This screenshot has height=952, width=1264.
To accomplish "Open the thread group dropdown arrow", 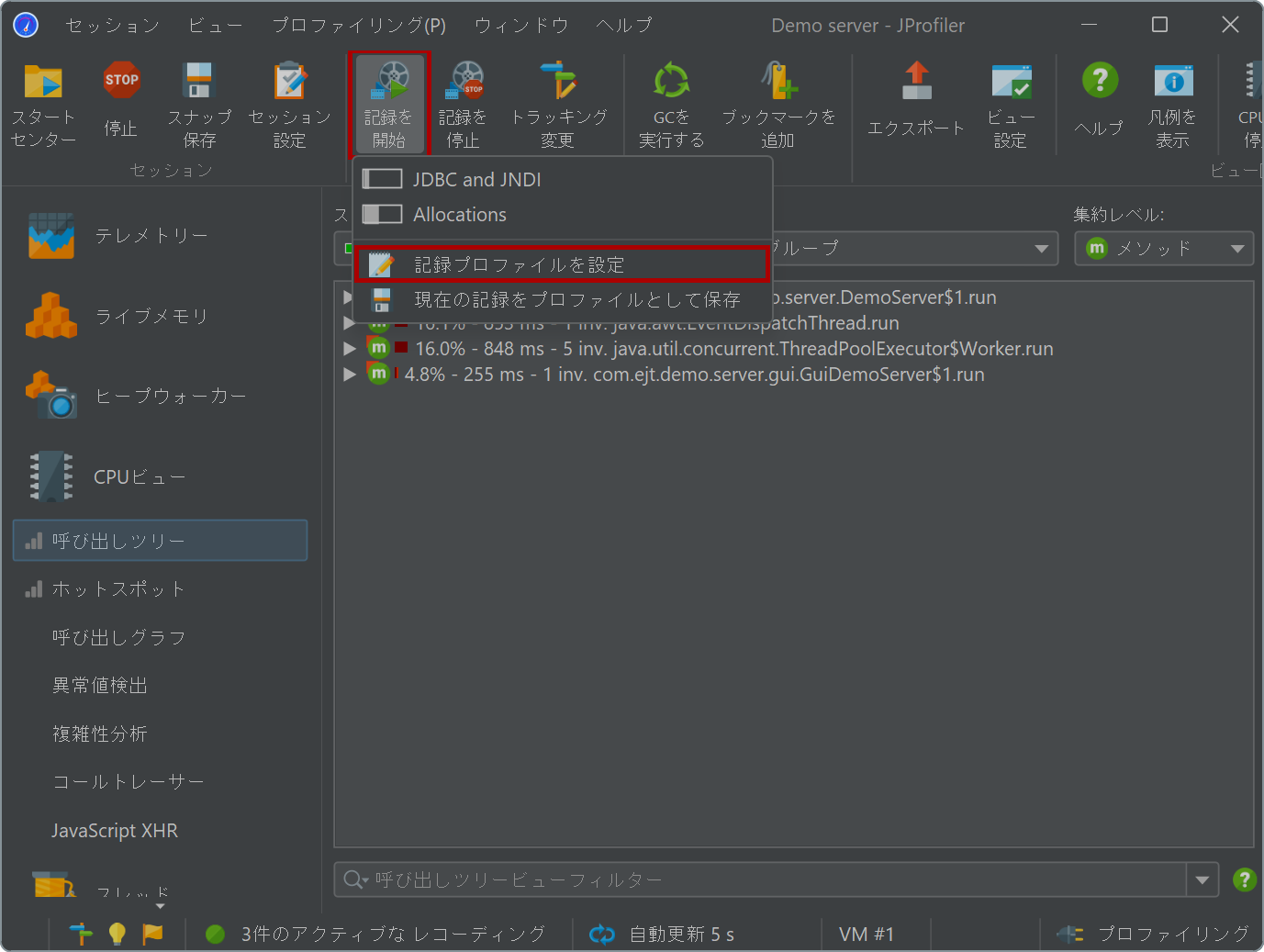I will tap(1041, 248).
